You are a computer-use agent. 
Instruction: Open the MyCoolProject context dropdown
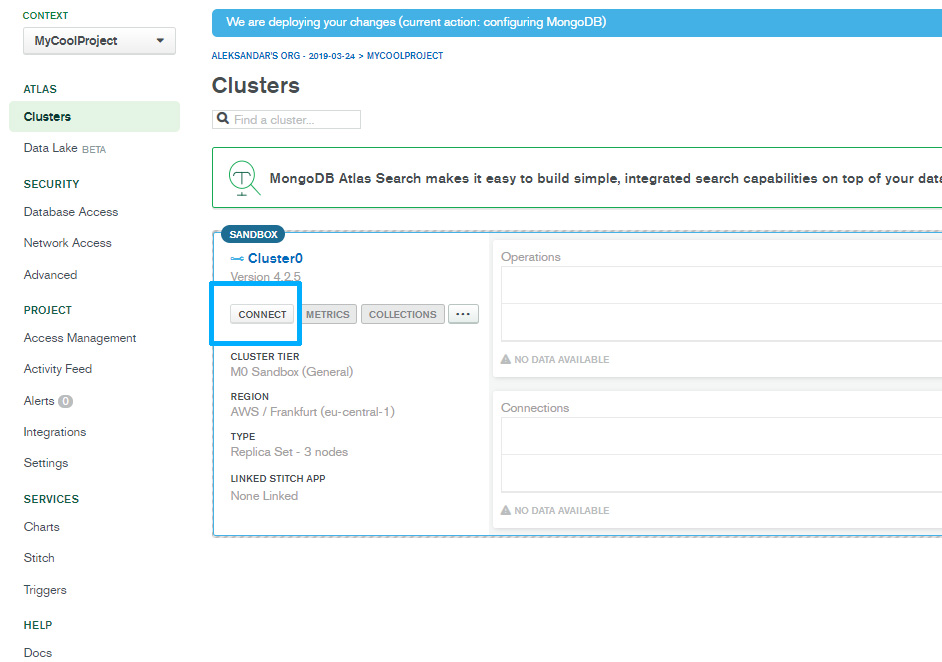pyautogui.click(x=99, y=41)
